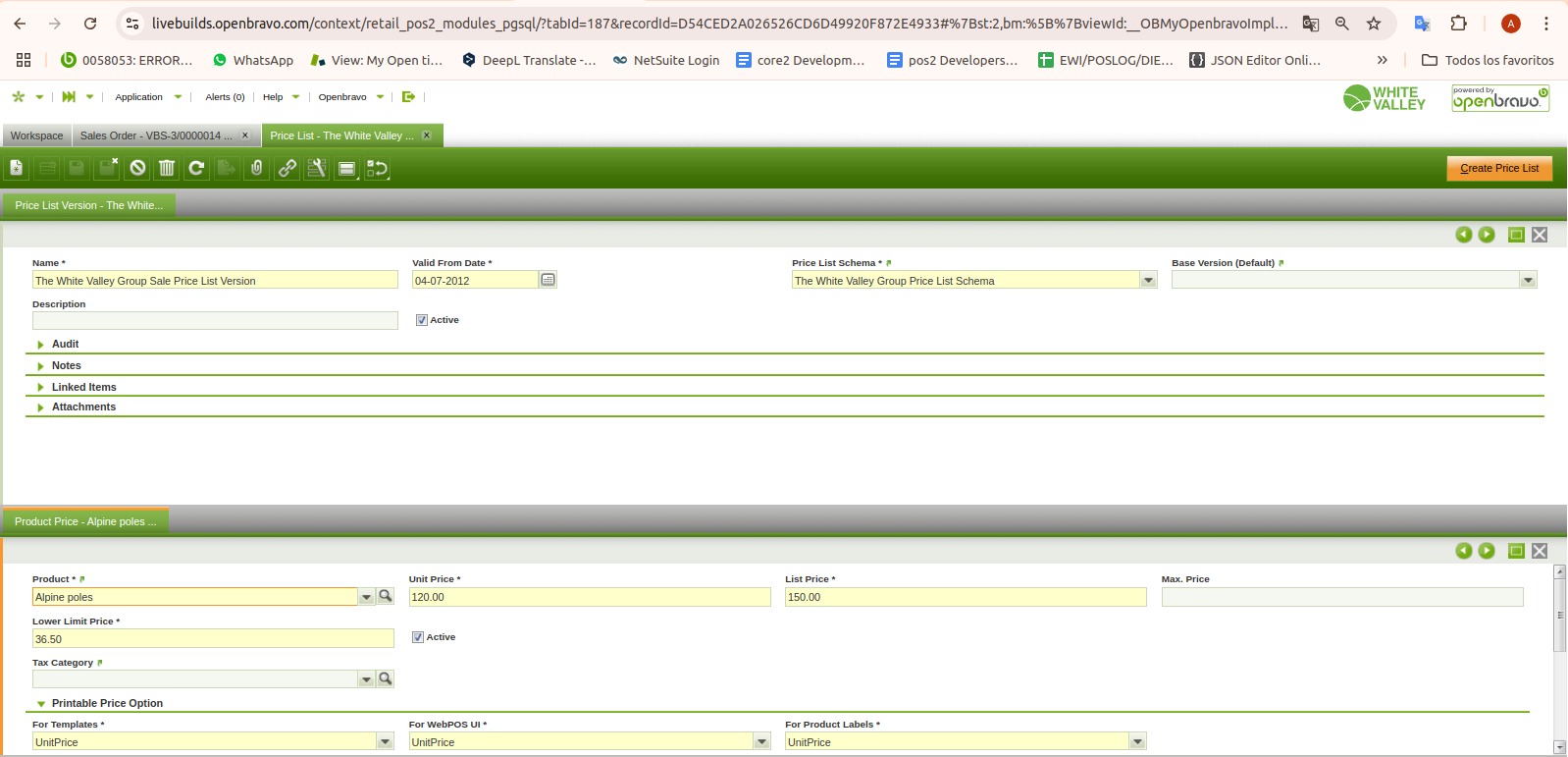Image resolution: width=1568 pixels, height=757 pixels.
Task: Click the Unit Price input field
Action: (589, 597)
